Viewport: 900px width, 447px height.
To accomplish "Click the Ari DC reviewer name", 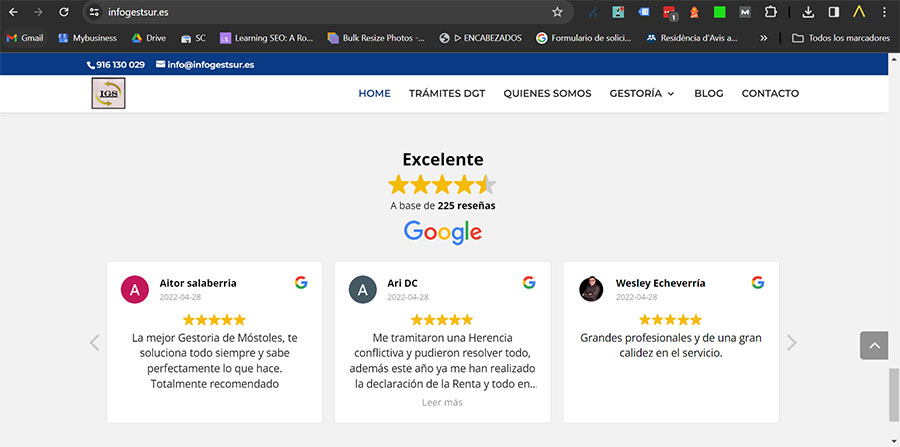I will 402,283.
